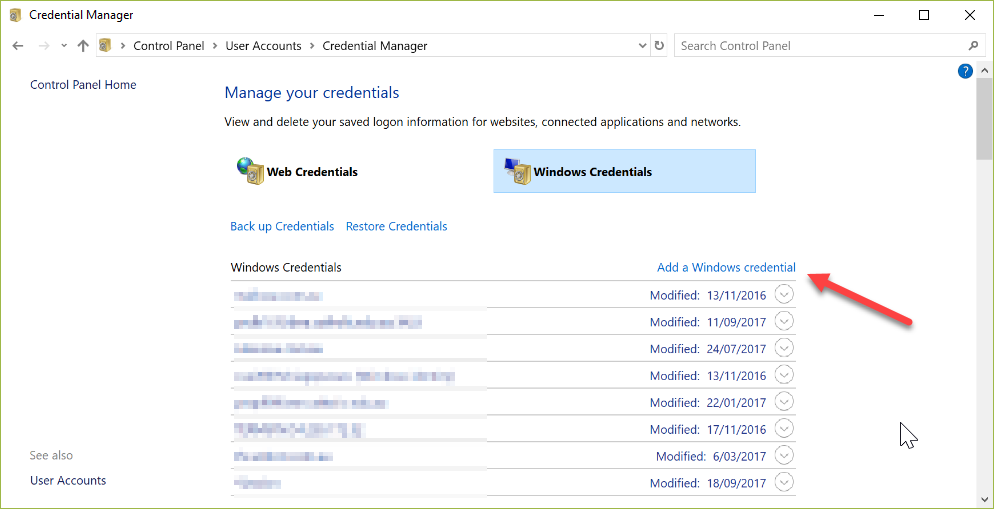994x509 pixels.
Task: Click the Credential Manager title bar icon
Action: (15, 15)
